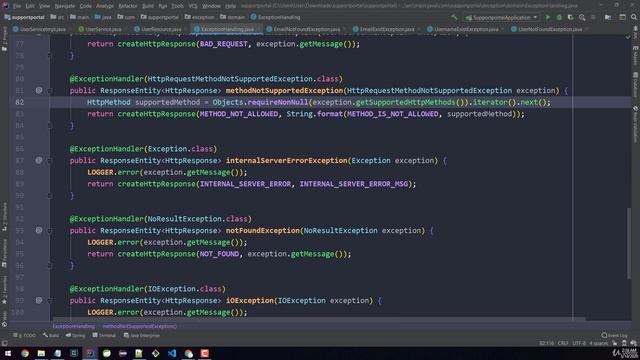Open the Analyze menu
Image resolution: width=640 pixels, height=360 pixels.
coord(104,6)
